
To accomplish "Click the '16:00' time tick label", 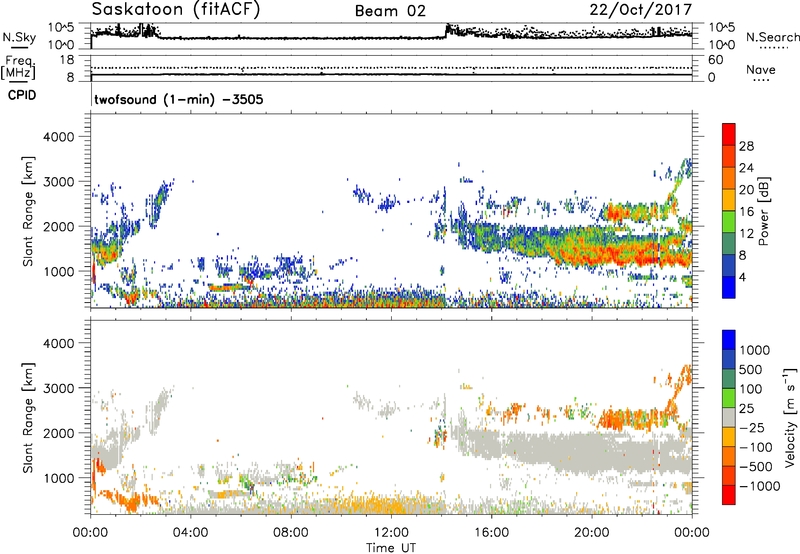I will click(x=491, y=533).
